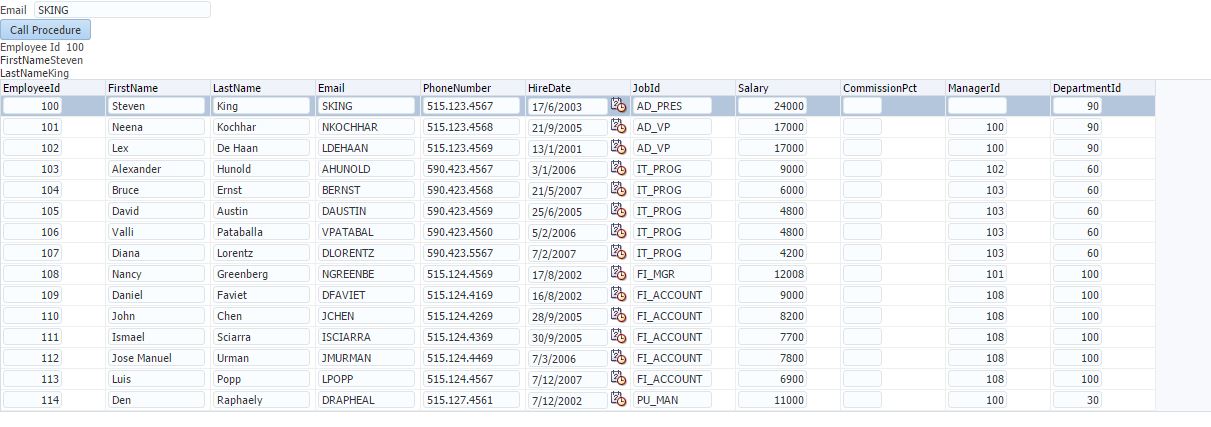
Task: Edit the Email field LDEHAAN
Action: pyautogui.click(x=366, y=148)
